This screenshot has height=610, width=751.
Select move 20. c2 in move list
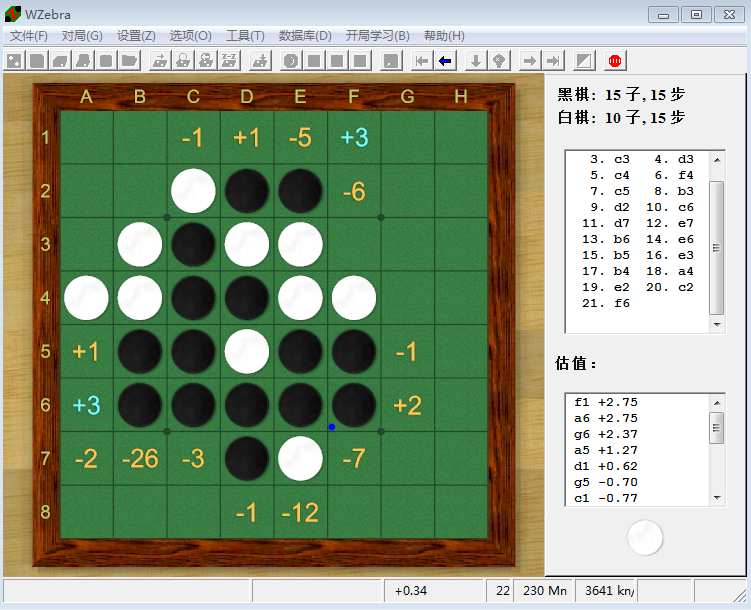click(670, 287)
